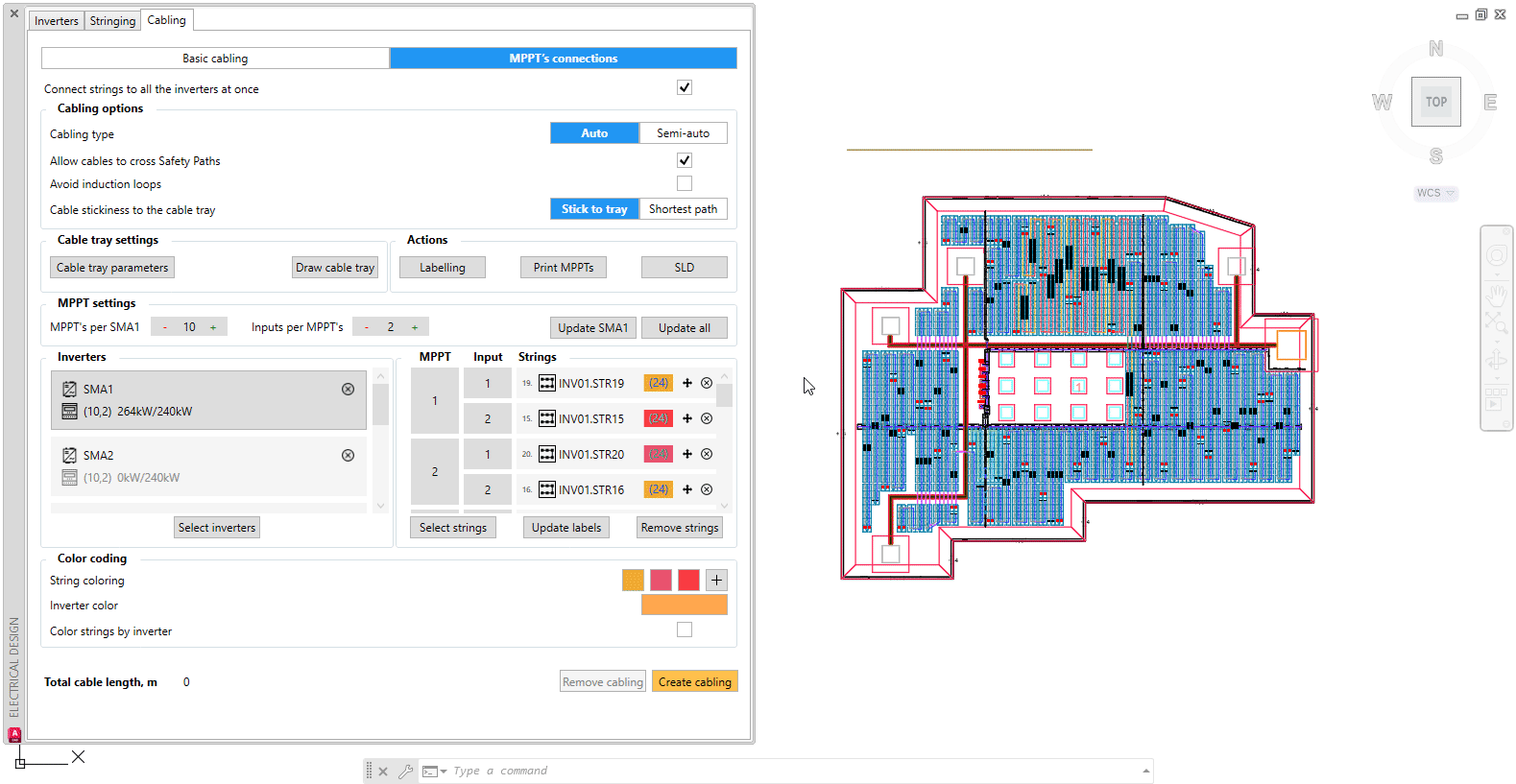
Task: Click Select inverters button
Action: [217, 528]
